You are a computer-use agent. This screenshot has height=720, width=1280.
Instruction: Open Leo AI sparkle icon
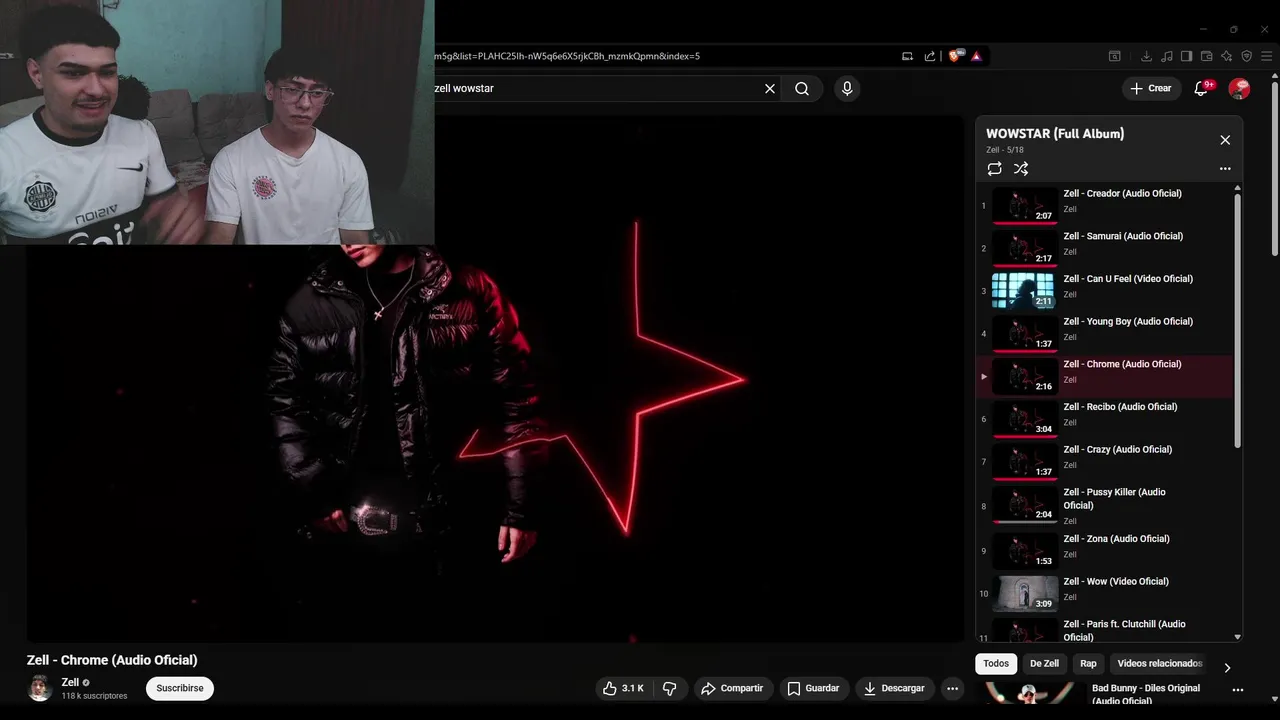(x=1226, y=56)
